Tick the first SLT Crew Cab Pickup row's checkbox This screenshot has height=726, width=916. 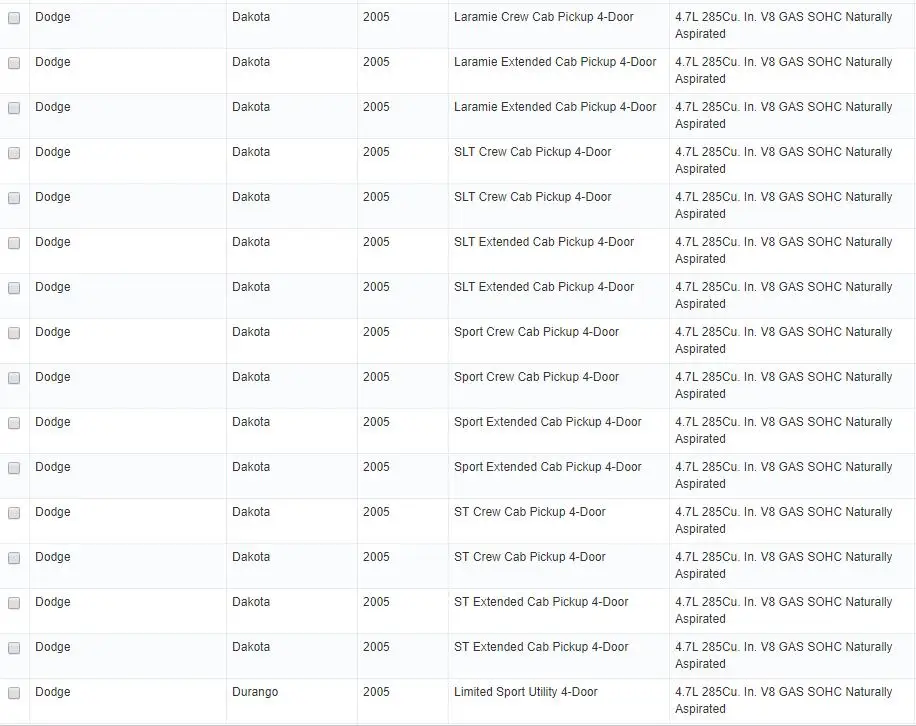14,153
